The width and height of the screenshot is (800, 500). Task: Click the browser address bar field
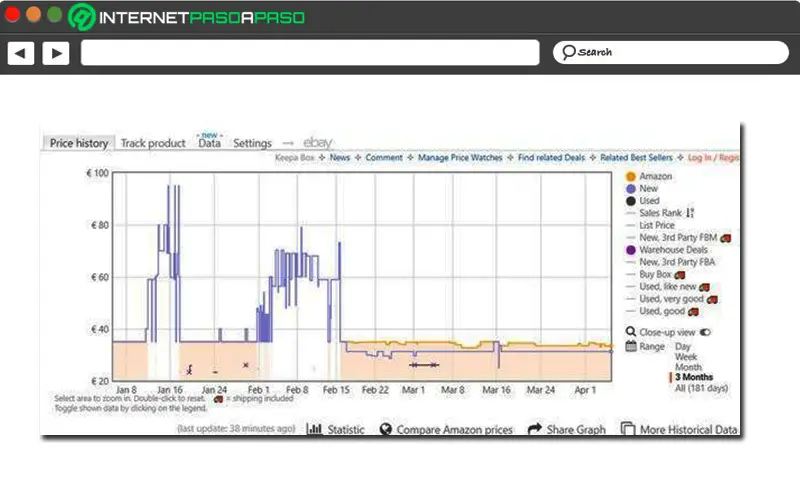pyautogui.click(x=310, y=53)
